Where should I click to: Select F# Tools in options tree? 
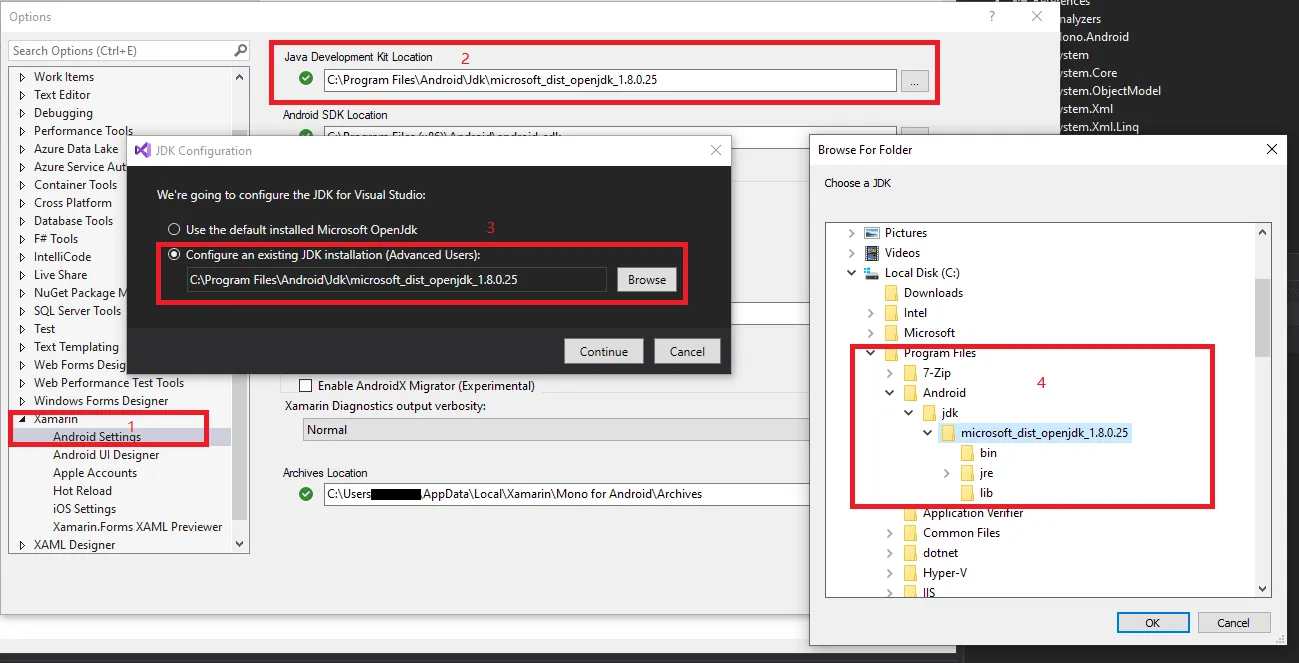(56, 239)
